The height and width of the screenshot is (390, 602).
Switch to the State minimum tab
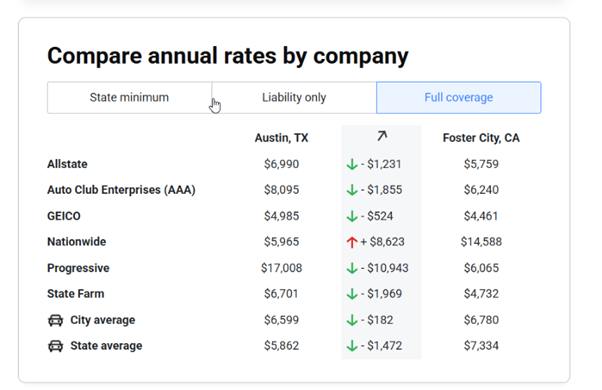click(x=129, y=98)
